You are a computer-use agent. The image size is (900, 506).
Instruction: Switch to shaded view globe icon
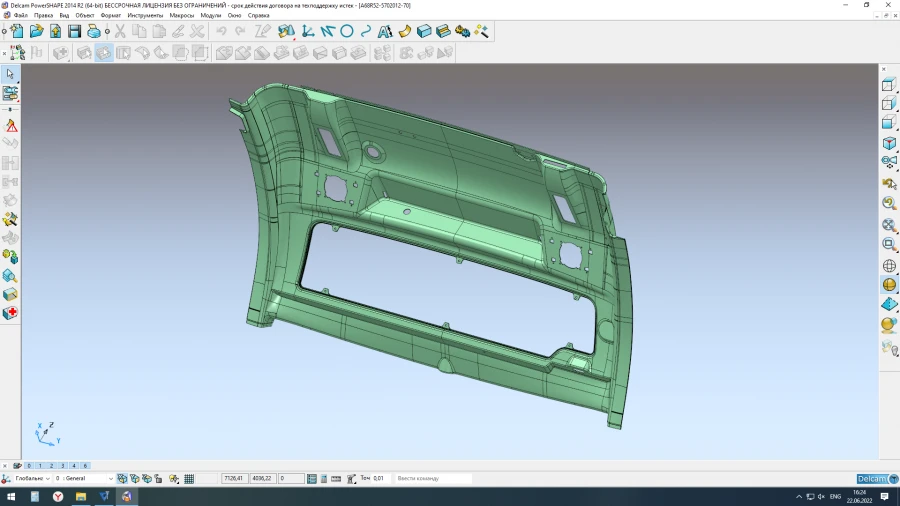[889, 285]
